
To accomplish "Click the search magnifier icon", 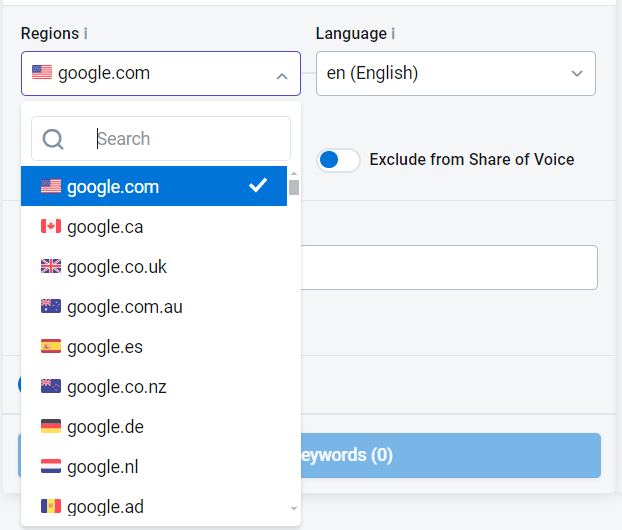I will tap(53, 139).
